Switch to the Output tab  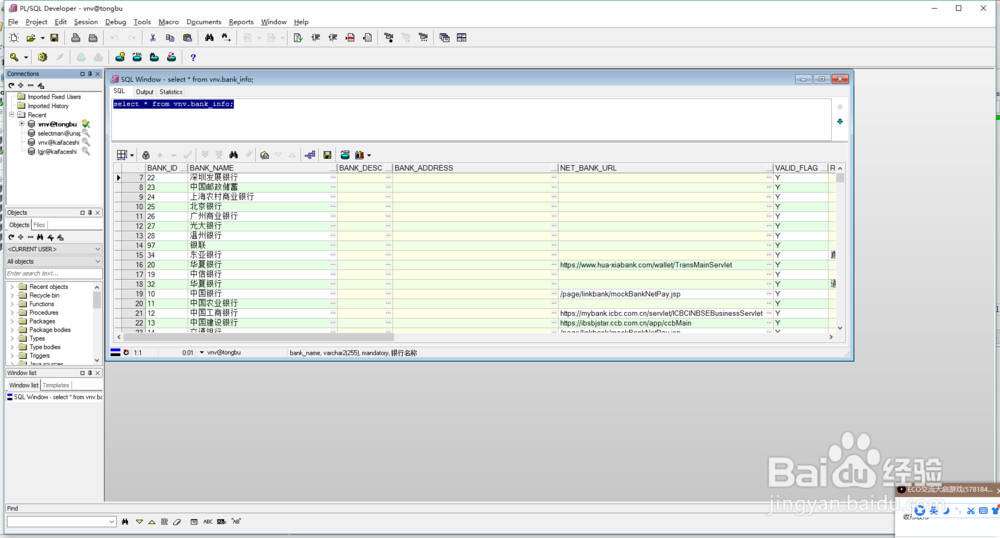click(x=144, y=92)
